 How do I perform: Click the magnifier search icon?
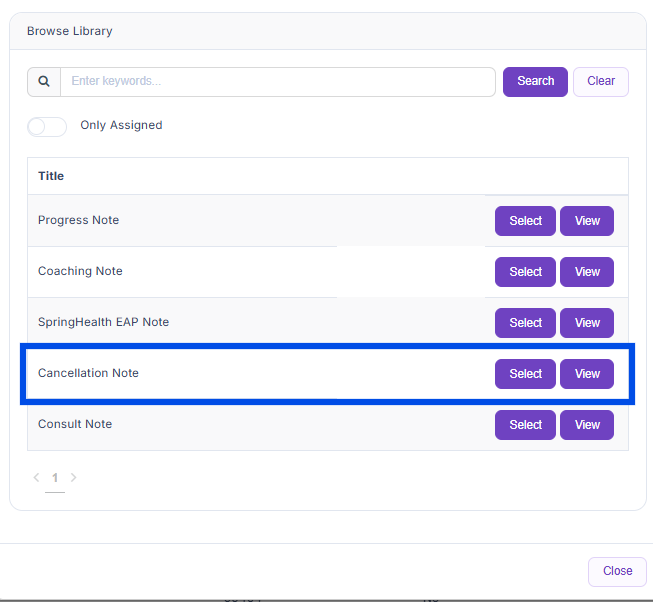(44, 82)
